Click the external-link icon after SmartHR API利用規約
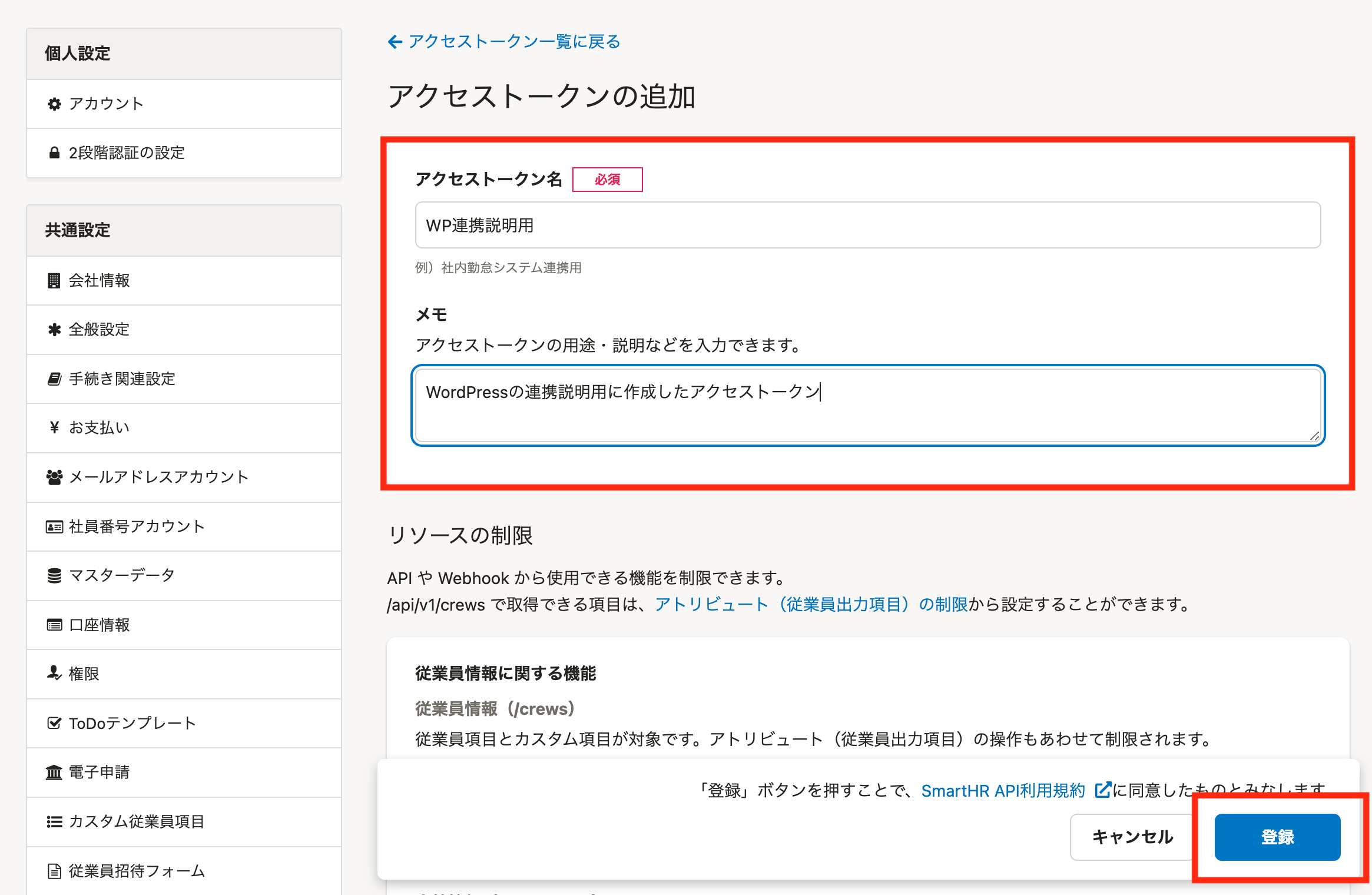 coord(1102,790)
